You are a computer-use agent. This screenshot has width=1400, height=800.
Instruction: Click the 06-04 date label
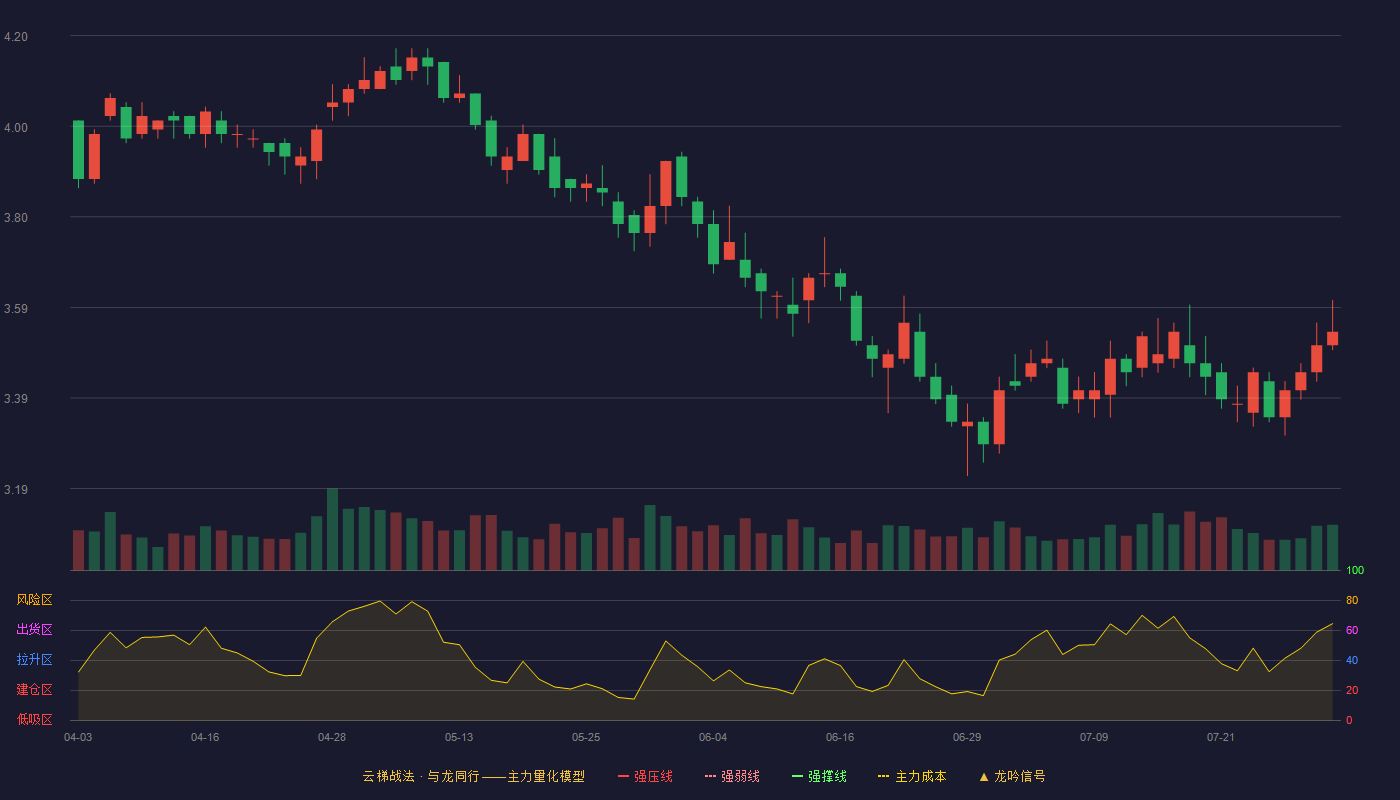tap(713, 737)
